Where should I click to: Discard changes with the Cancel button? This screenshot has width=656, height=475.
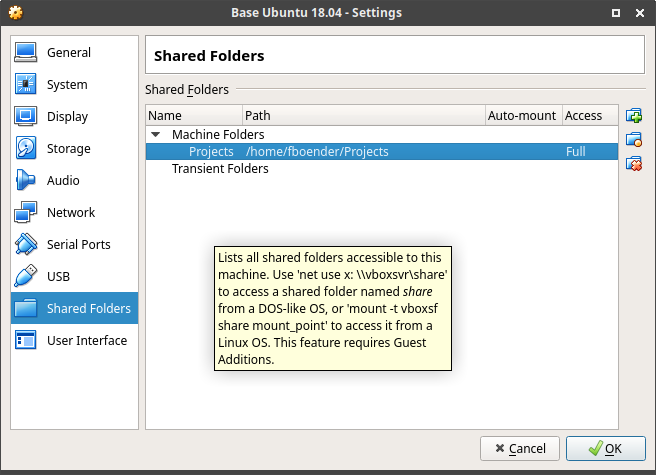[x=520, y=448]
